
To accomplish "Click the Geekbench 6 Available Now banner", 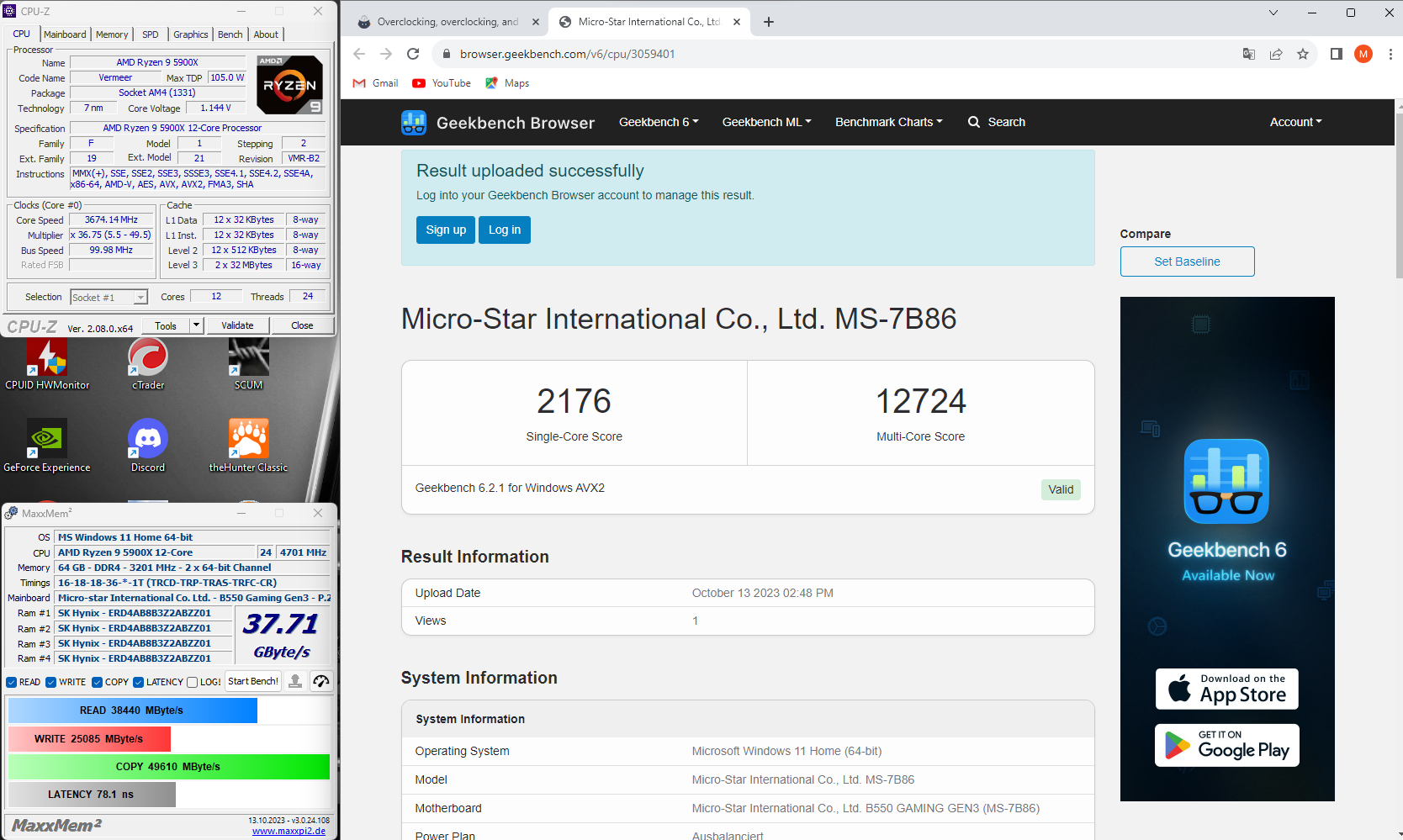I will pos(1227,549).
